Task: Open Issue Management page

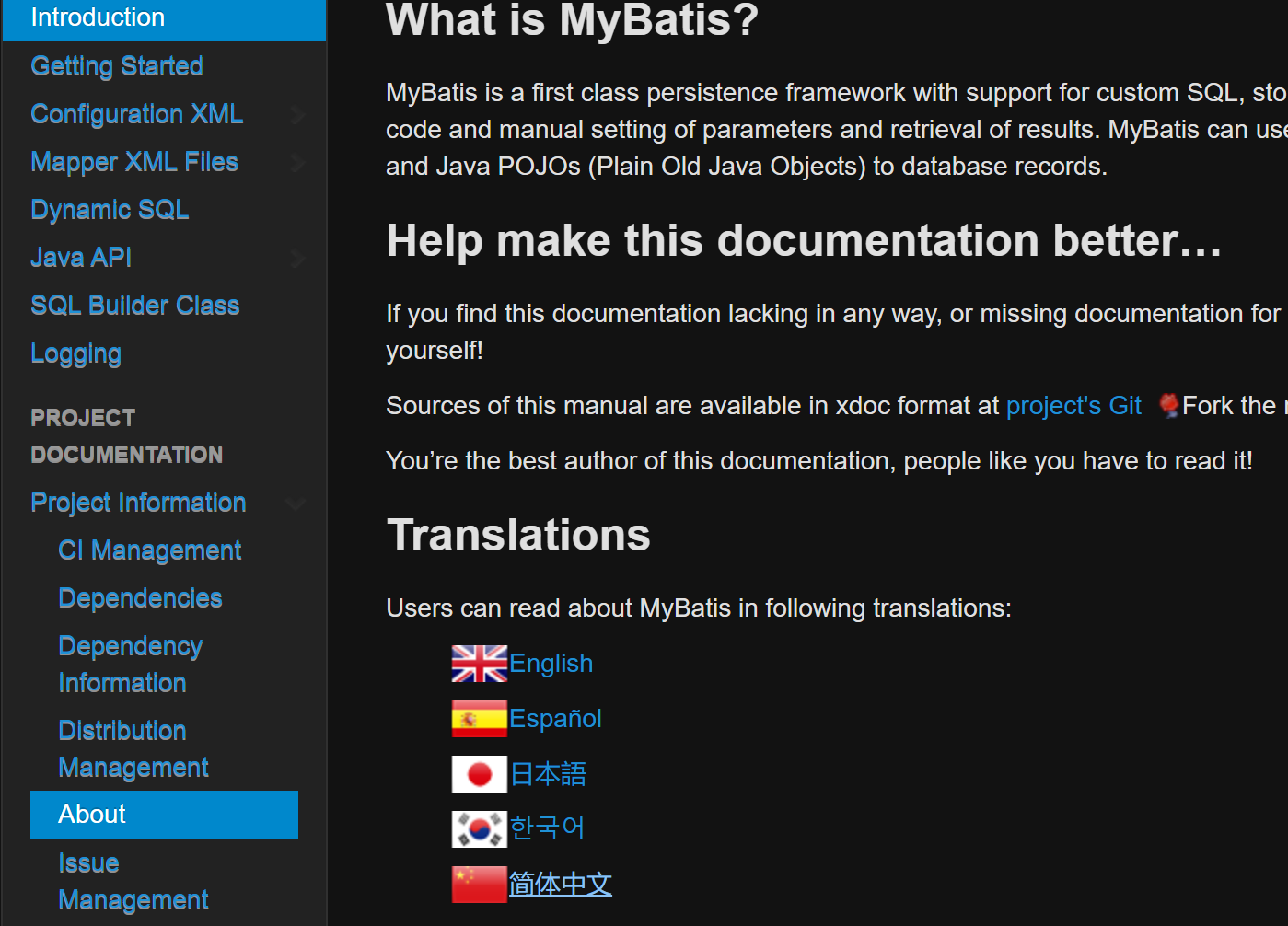Action: (133, 882)
